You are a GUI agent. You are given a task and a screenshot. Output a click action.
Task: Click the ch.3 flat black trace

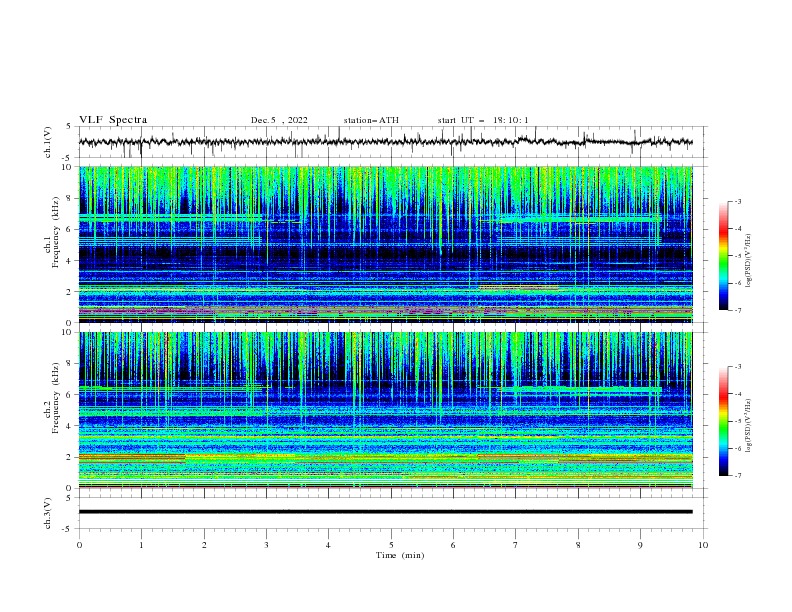(x=386, y=512)
